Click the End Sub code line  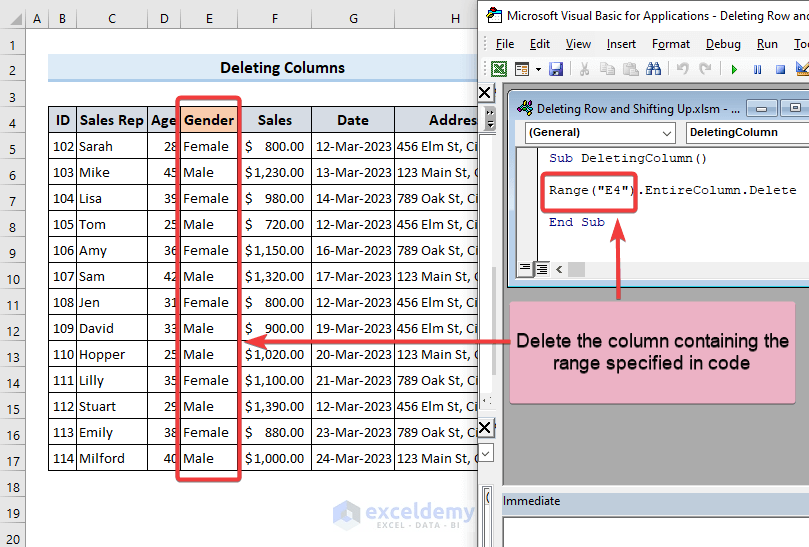pyautogui.click(x=576, y=222)
